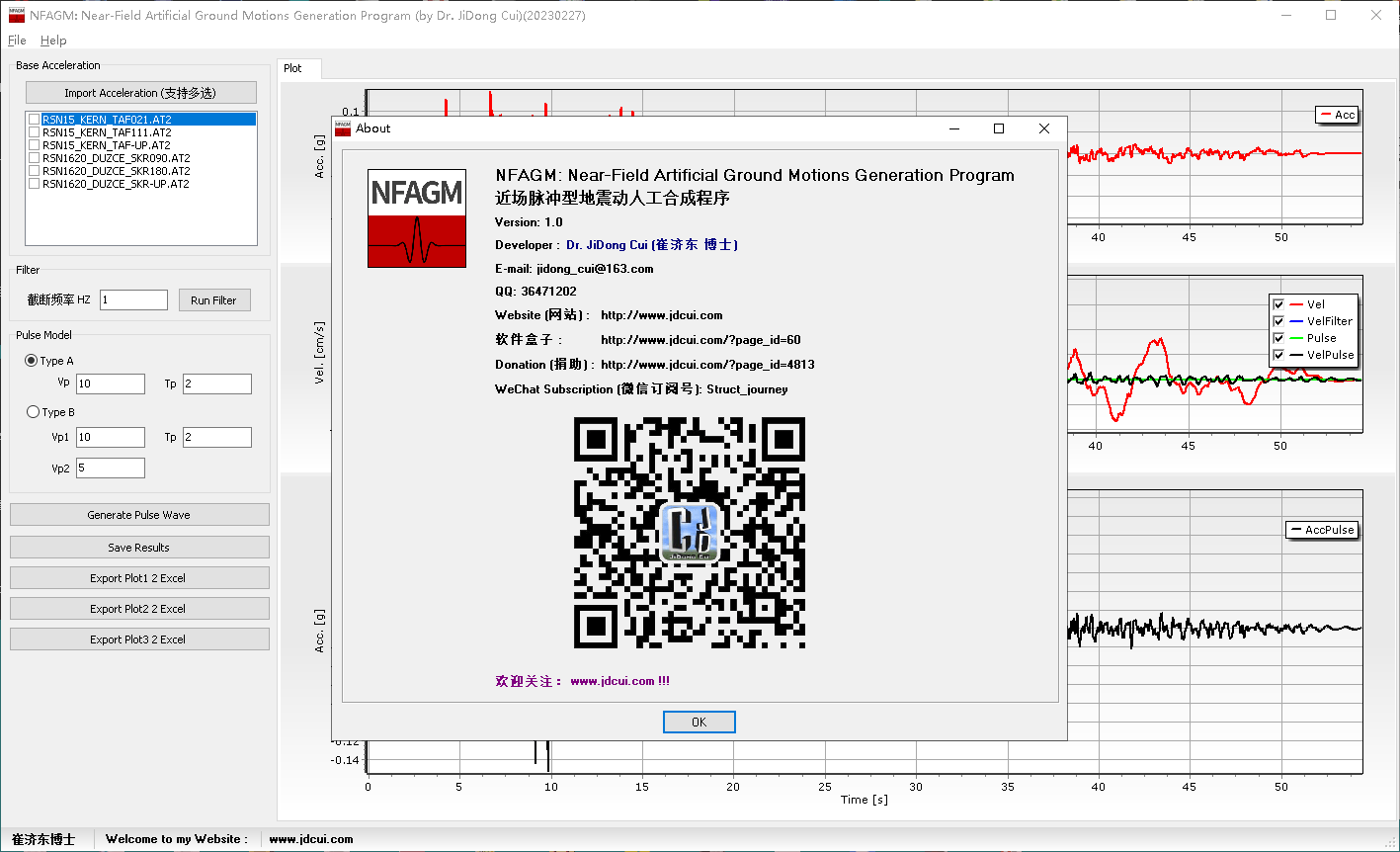Check RSN1620_DUZCE_SKR090.AT2 checkbox
Viewport: 1400px width, 852px height.
click(x=35, y=158)
